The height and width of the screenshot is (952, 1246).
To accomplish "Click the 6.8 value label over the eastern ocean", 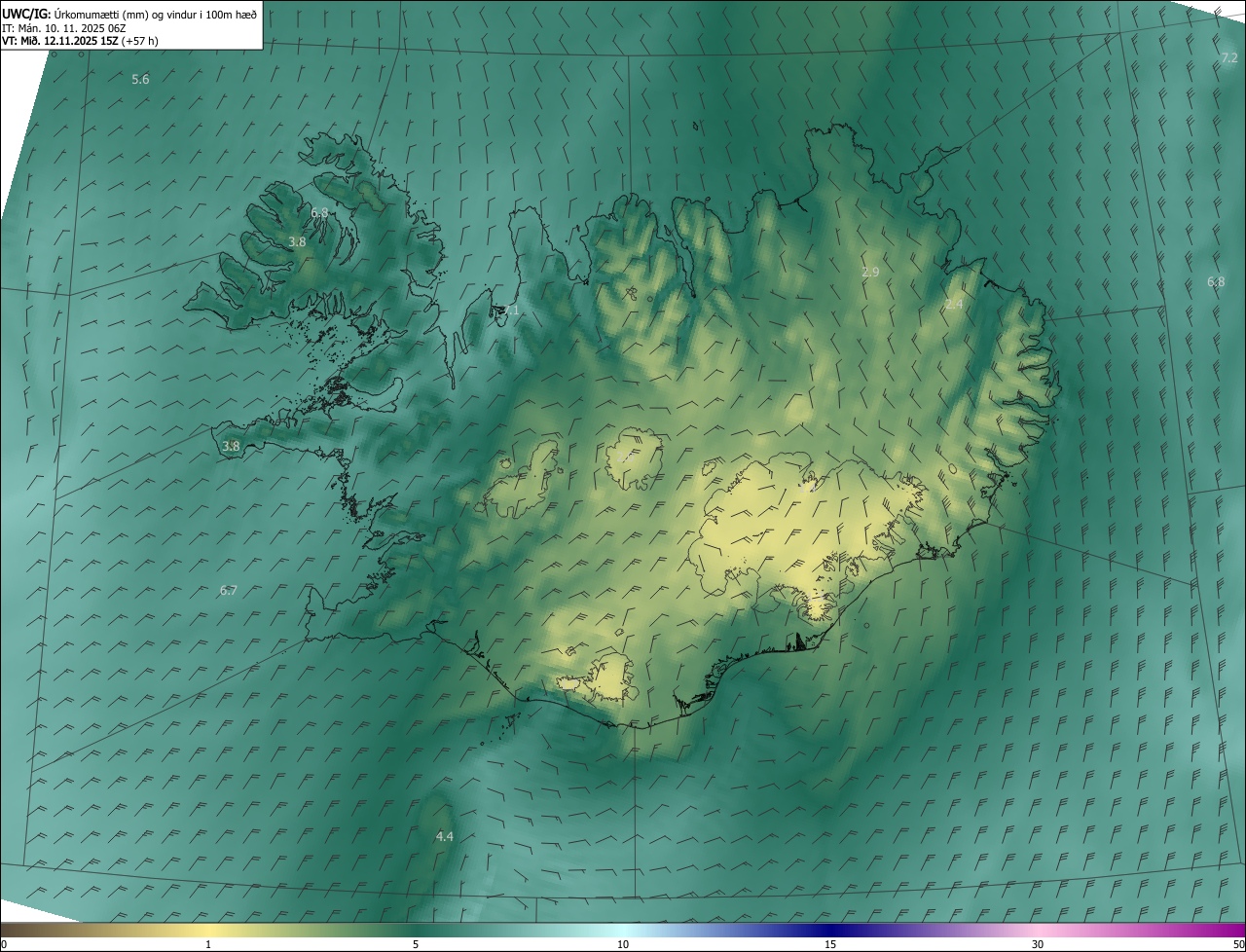I will 1216,282.
